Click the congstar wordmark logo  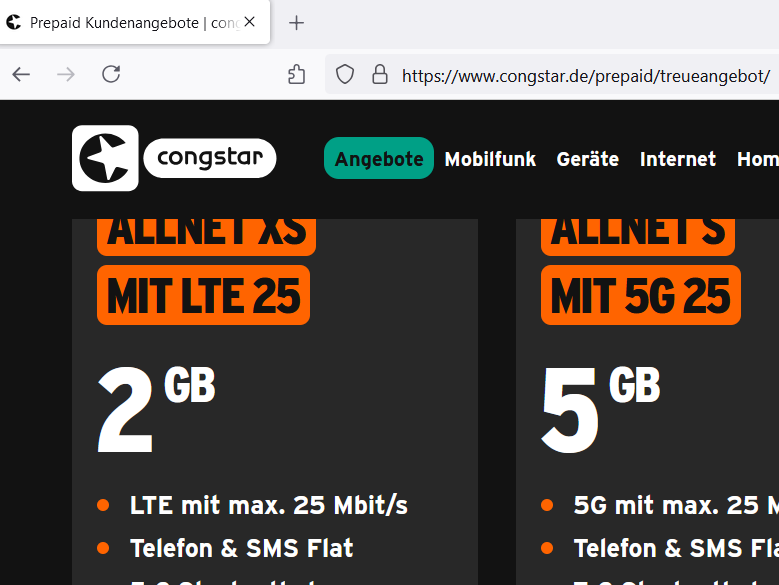[x=210, y=158]
